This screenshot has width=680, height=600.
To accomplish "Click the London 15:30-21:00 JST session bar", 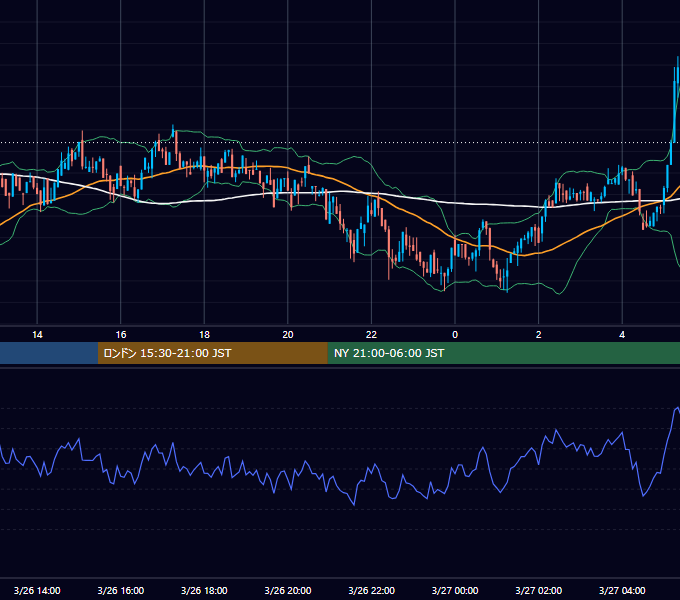I will pos(212,353).
